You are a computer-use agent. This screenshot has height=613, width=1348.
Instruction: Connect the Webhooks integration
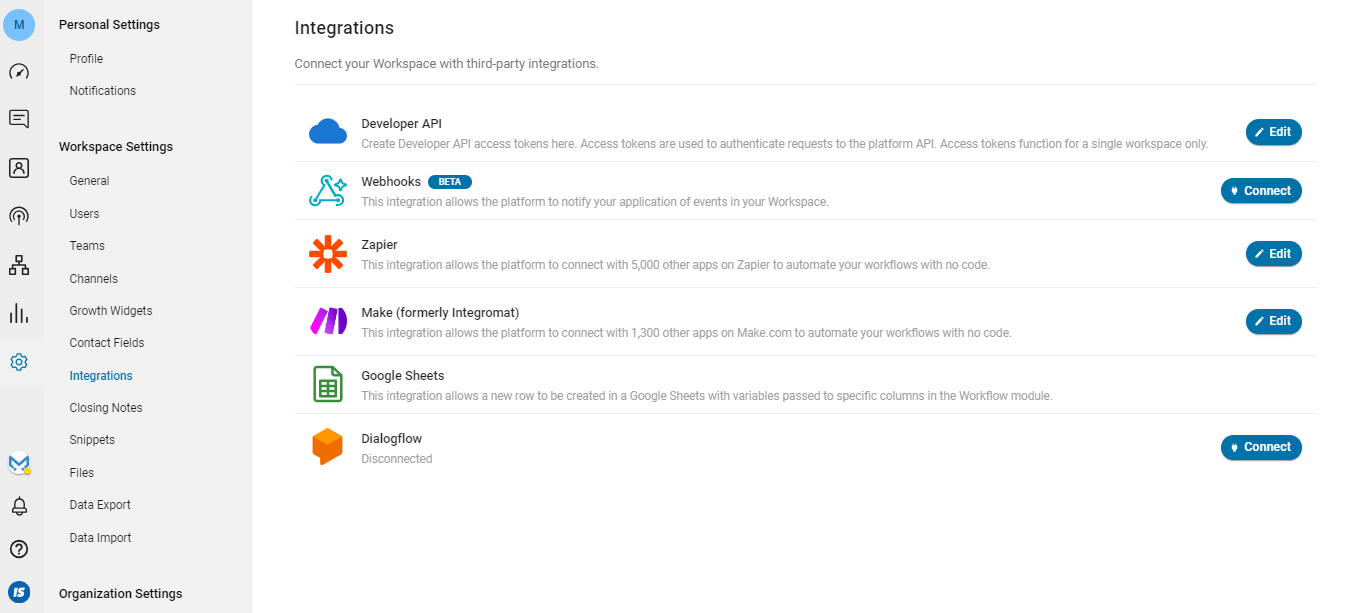1261,190
